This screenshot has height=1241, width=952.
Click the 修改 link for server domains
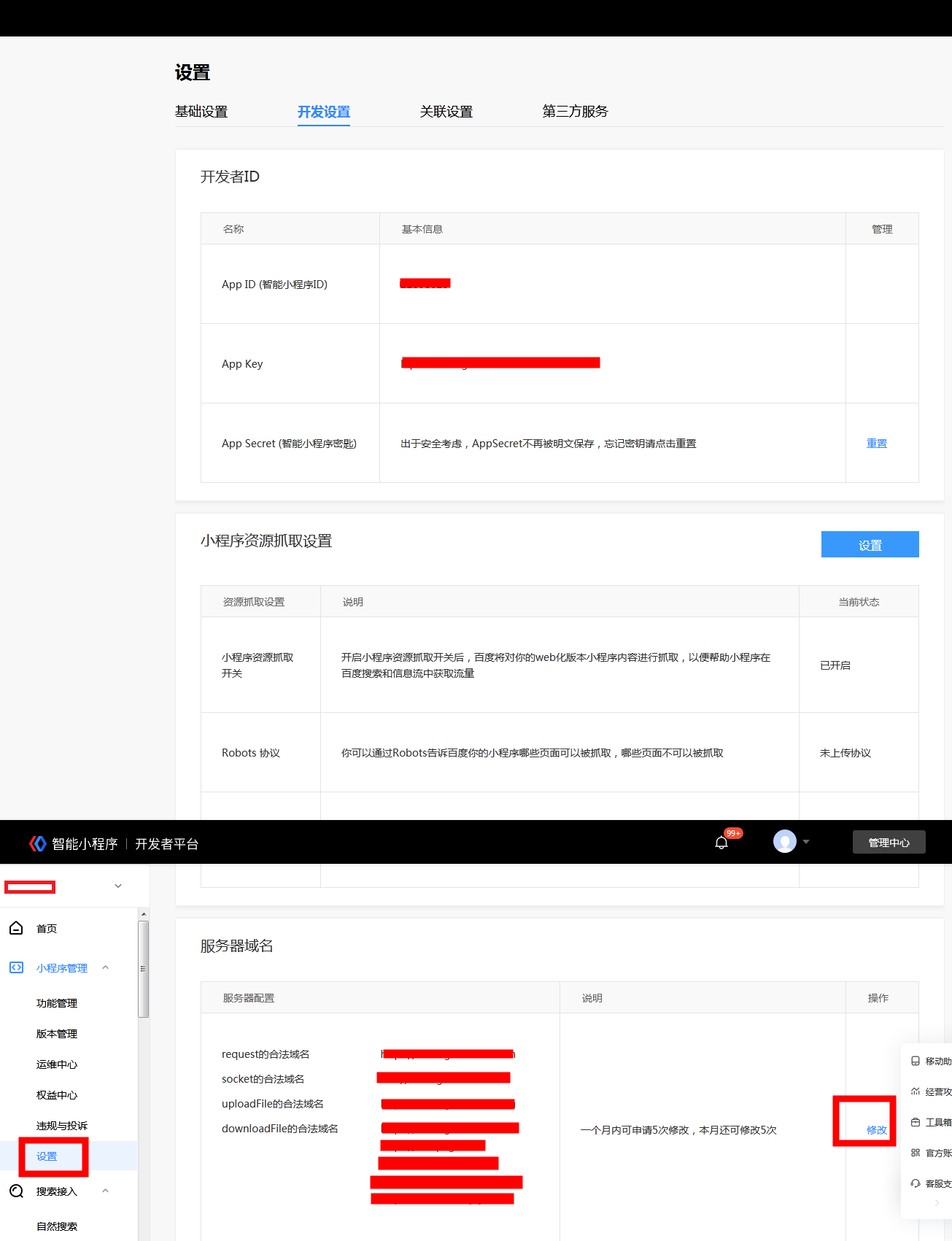[x=876, y=1130]
